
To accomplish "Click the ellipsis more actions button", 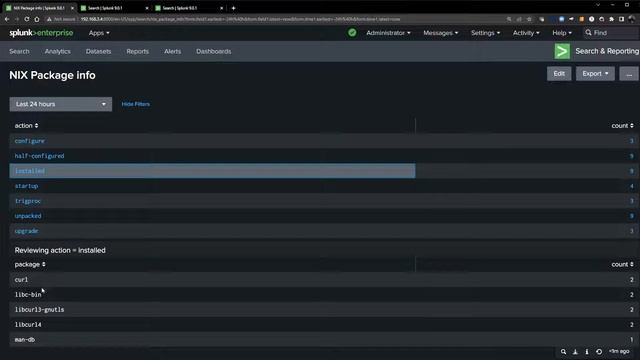I will (629, 73).
